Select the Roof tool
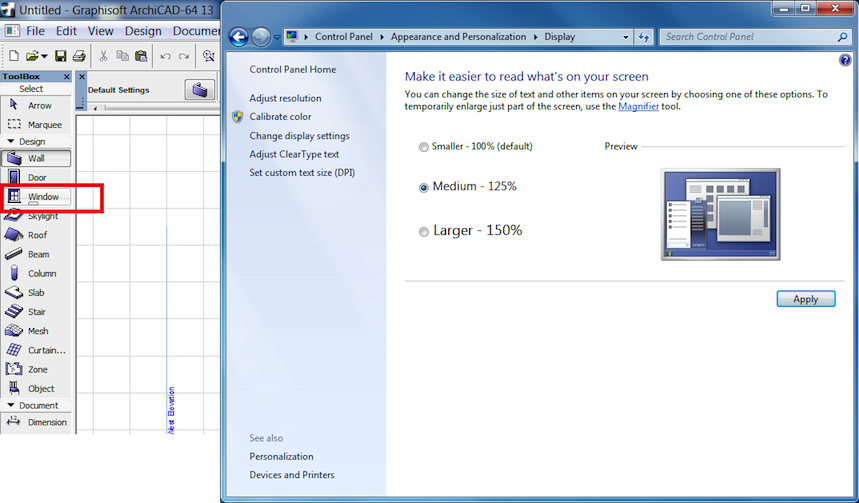This screenshot has width=859, height=503. pyautogui.click(x=36, y=235)
